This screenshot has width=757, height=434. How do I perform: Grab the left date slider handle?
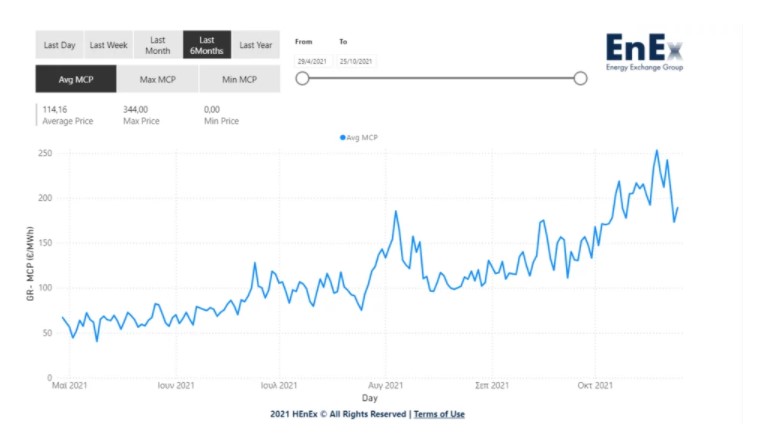tap(302, 78)
